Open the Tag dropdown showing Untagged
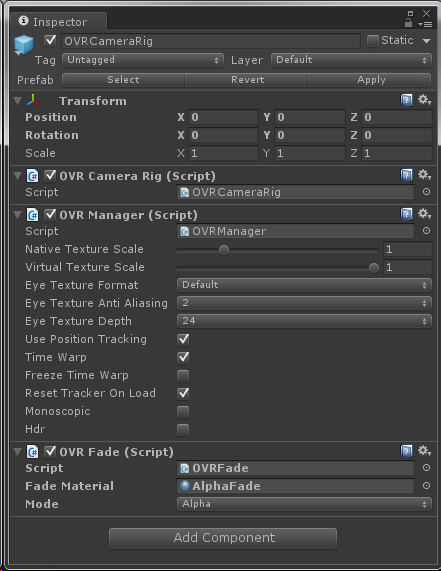 pos(142,60)
